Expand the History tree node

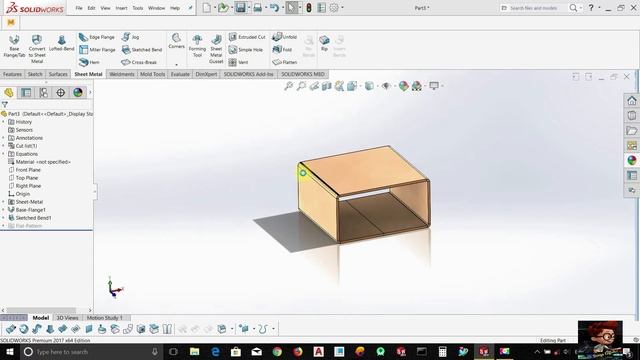coord(4,122)
